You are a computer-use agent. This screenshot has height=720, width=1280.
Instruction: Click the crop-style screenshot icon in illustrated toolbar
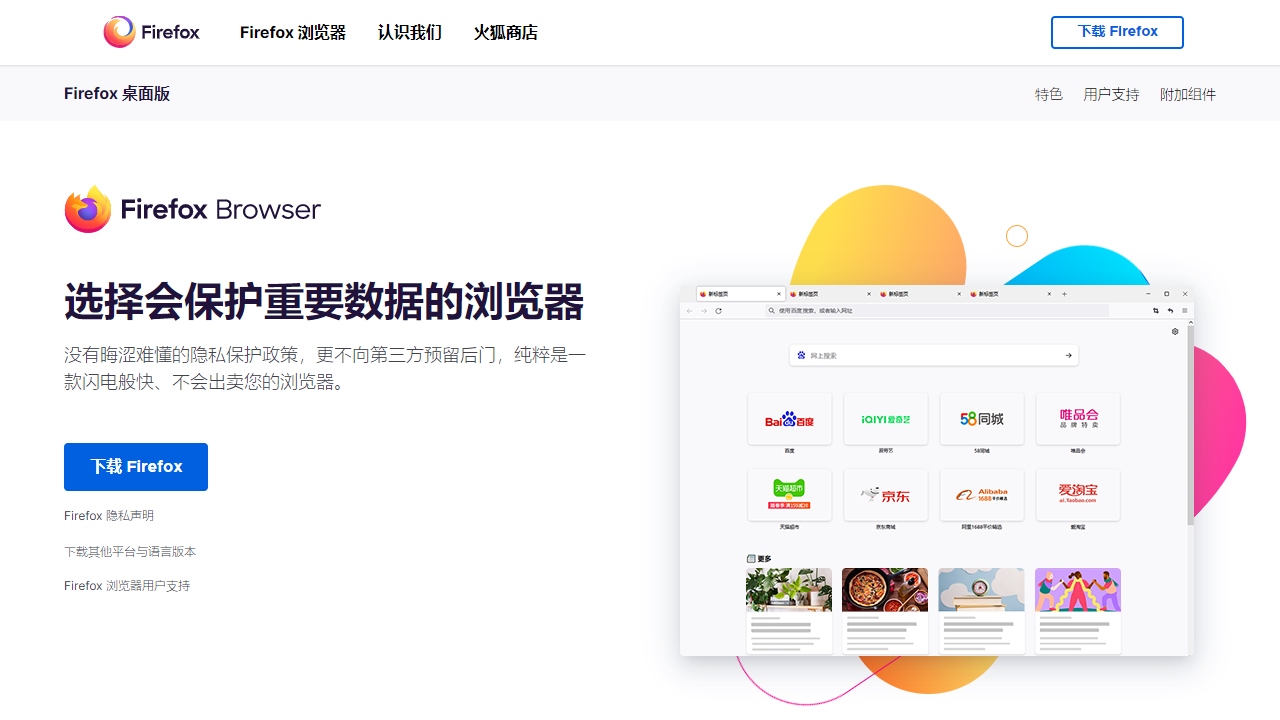tap(1156, 311)
